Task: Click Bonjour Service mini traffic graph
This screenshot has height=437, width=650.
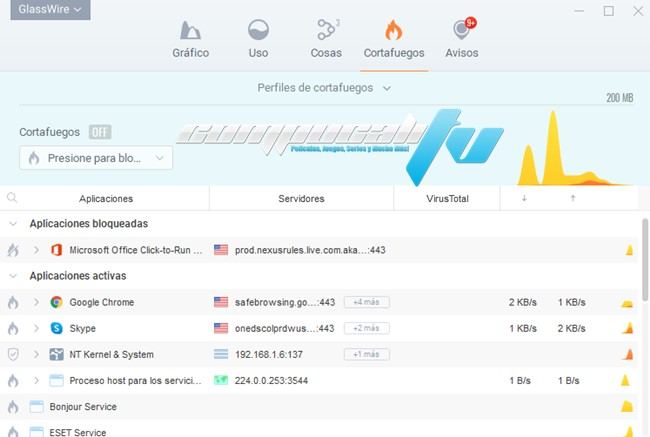Action: pyautogui.click(x=627, y=406)
